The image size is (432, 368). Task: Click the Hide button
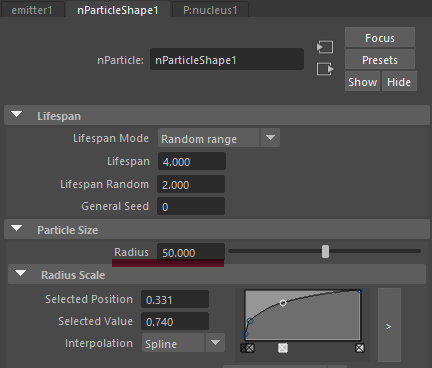(x=399, y=82)
